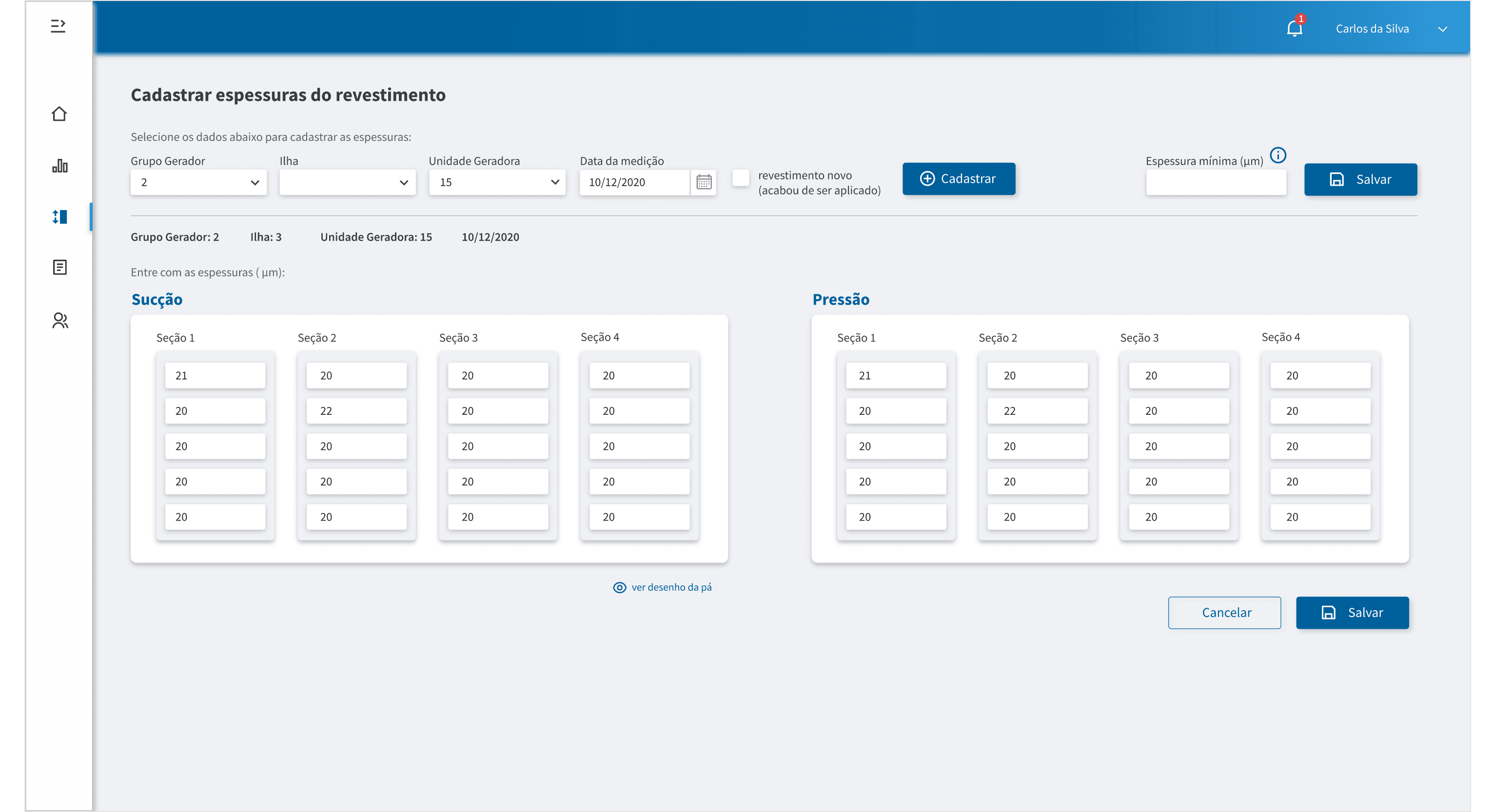Expand the Grupo Gerador dropdown
Image resolution: width=1495 pixels, height=812 pixels.
tap(198, 183)
